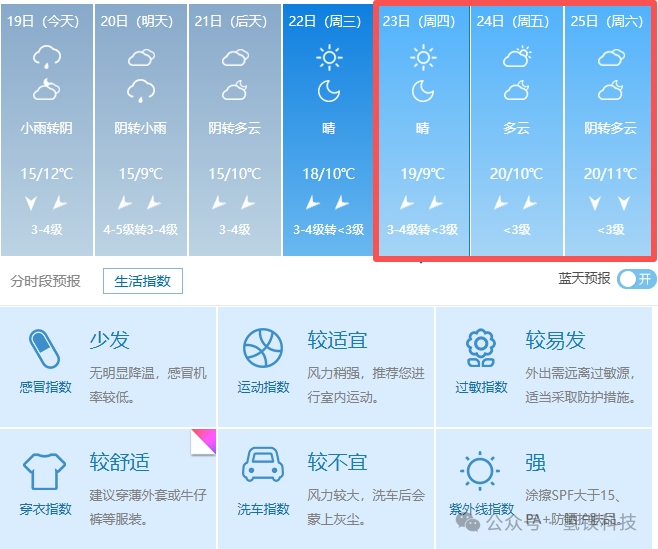Click the car wash index icon
Image resolution: width=658 pixels, height=549 pixels.
coord(263,467)
